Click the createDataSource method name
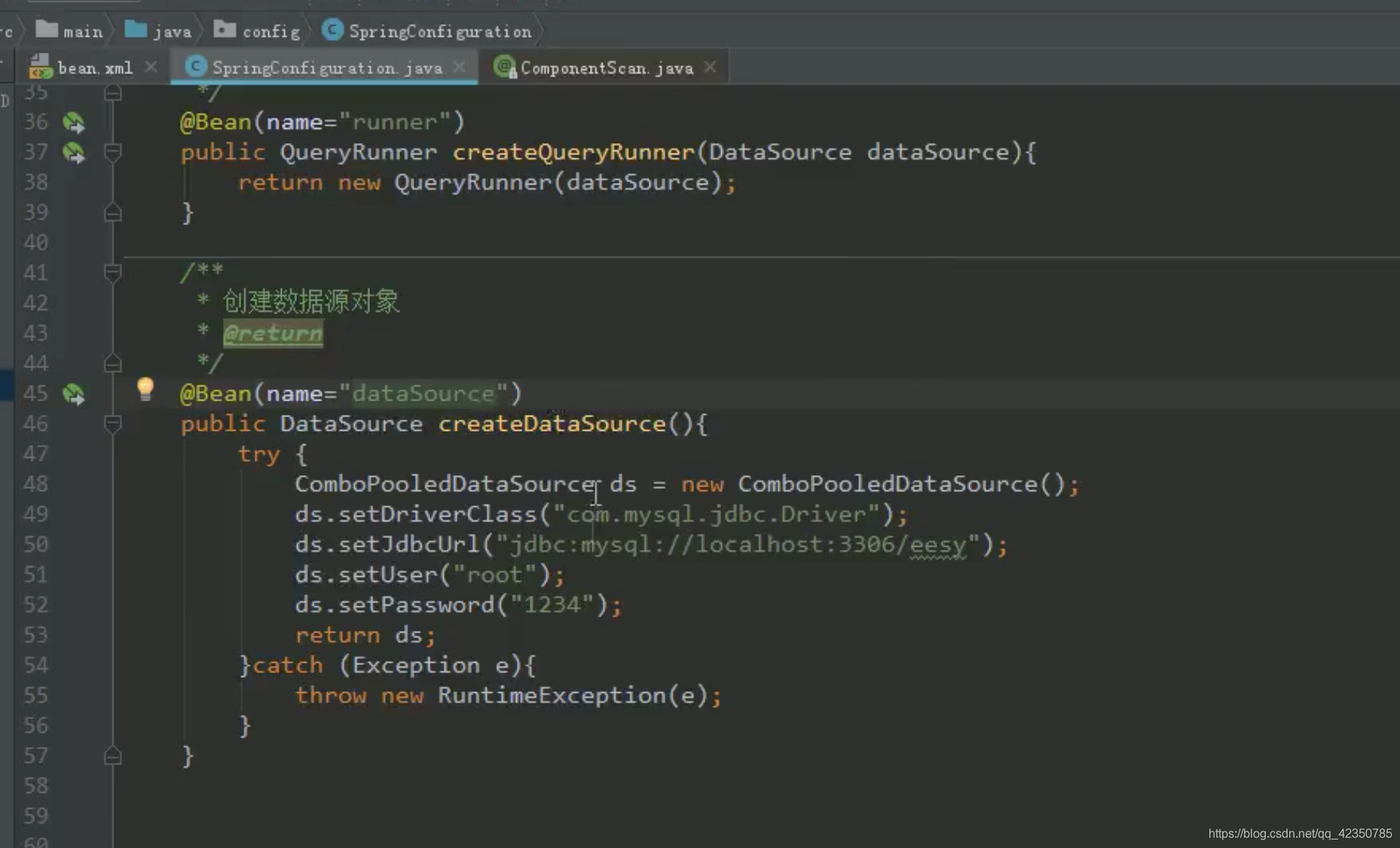Screen dimensions: 1400x848 click(x=552, y=423)
